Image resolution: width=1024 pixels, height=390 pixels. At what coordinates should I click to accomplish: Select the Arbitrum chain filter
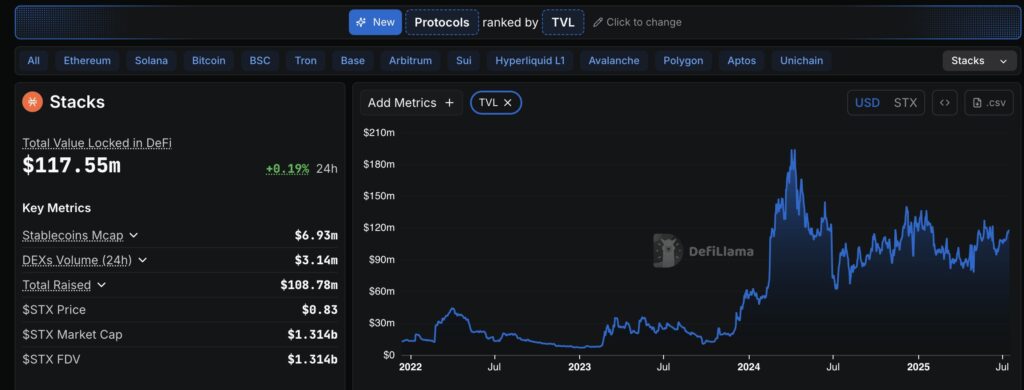click(x=410, y=61)
